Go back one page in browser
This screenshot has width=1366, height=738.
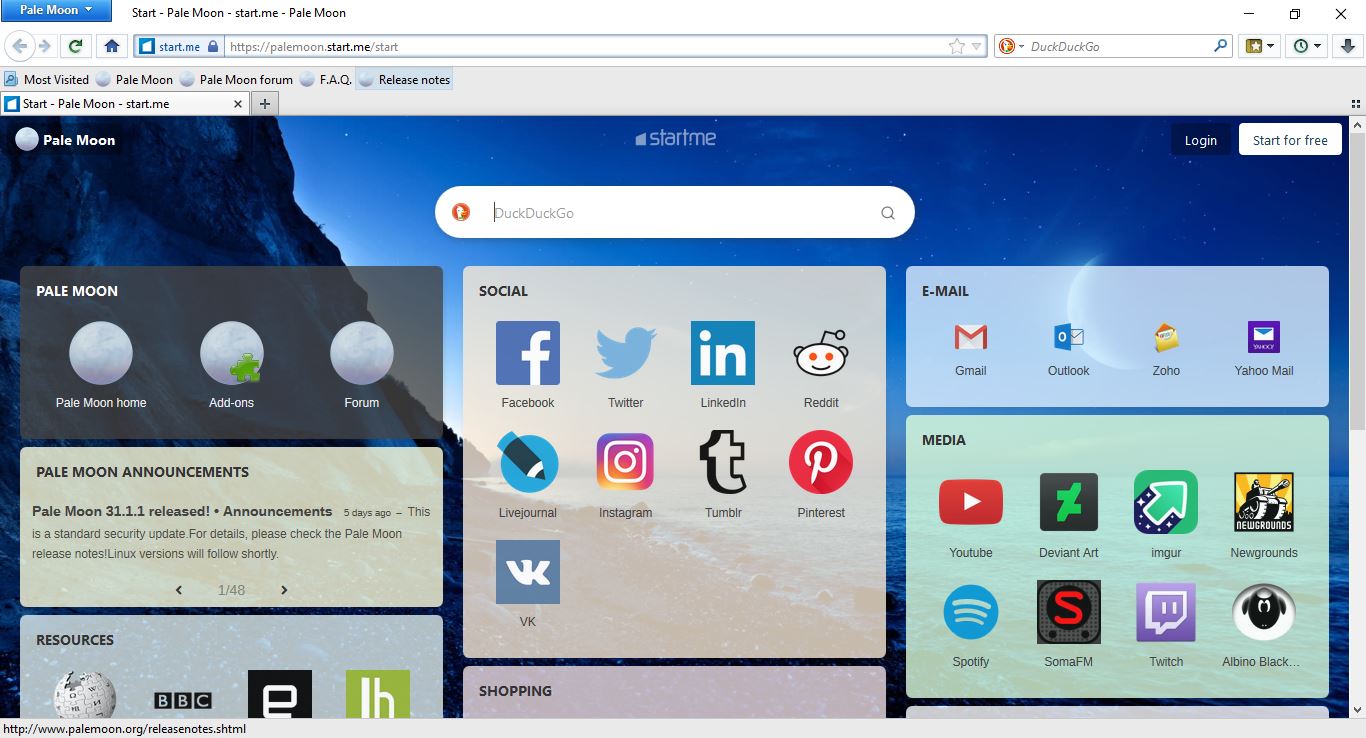tap(19, 46)
